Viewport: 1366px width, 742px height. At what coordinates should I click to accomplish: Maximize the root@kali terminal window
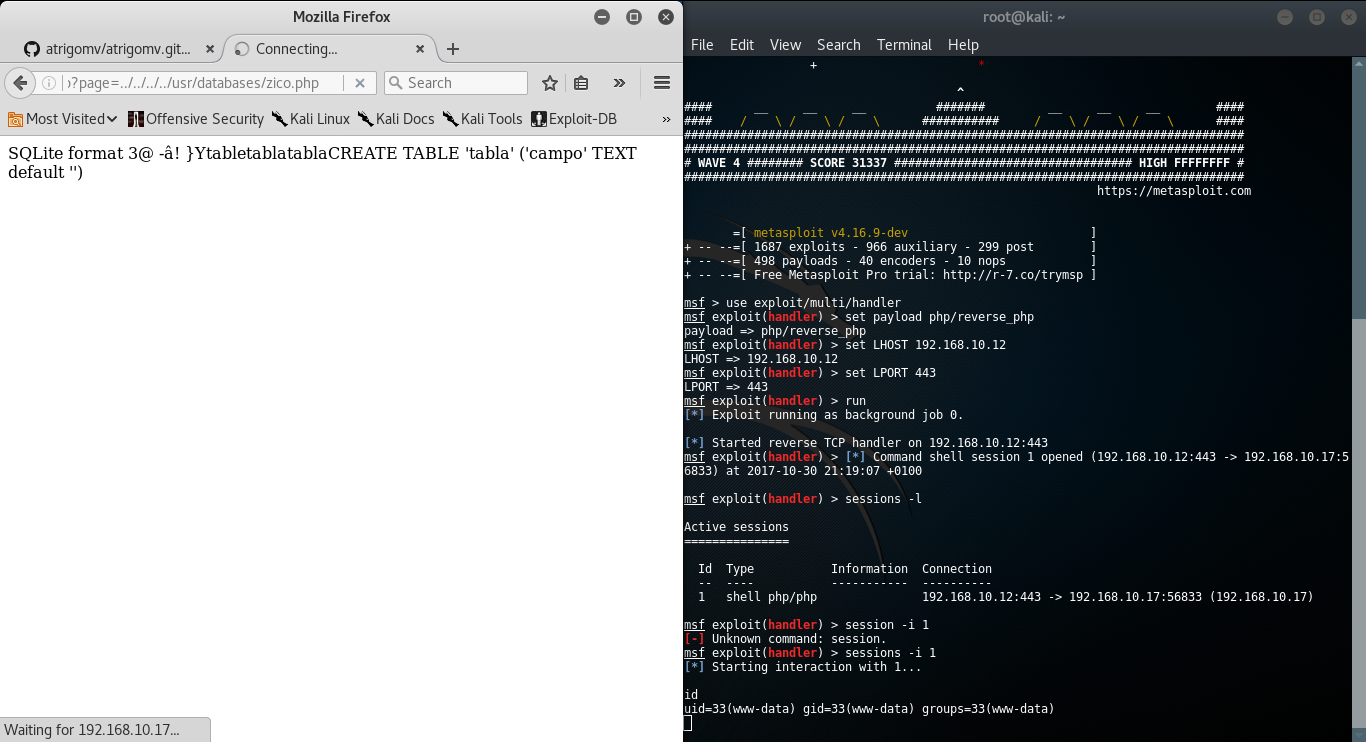[1317, 17]
